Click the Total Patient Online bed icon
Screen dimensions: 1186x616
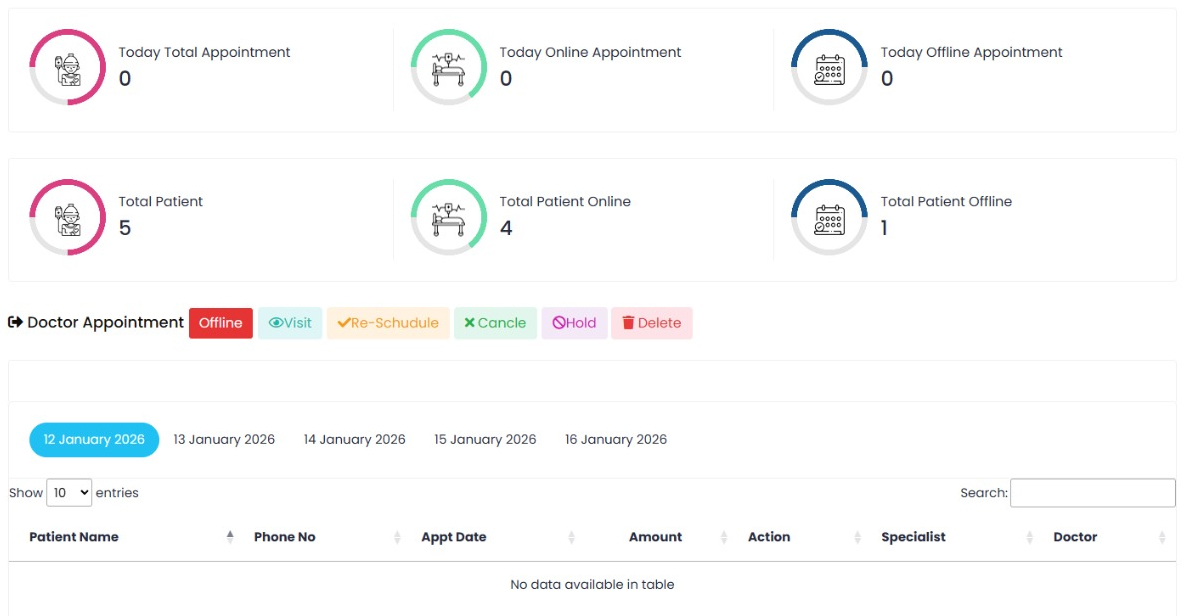click(x=449, y=217)
